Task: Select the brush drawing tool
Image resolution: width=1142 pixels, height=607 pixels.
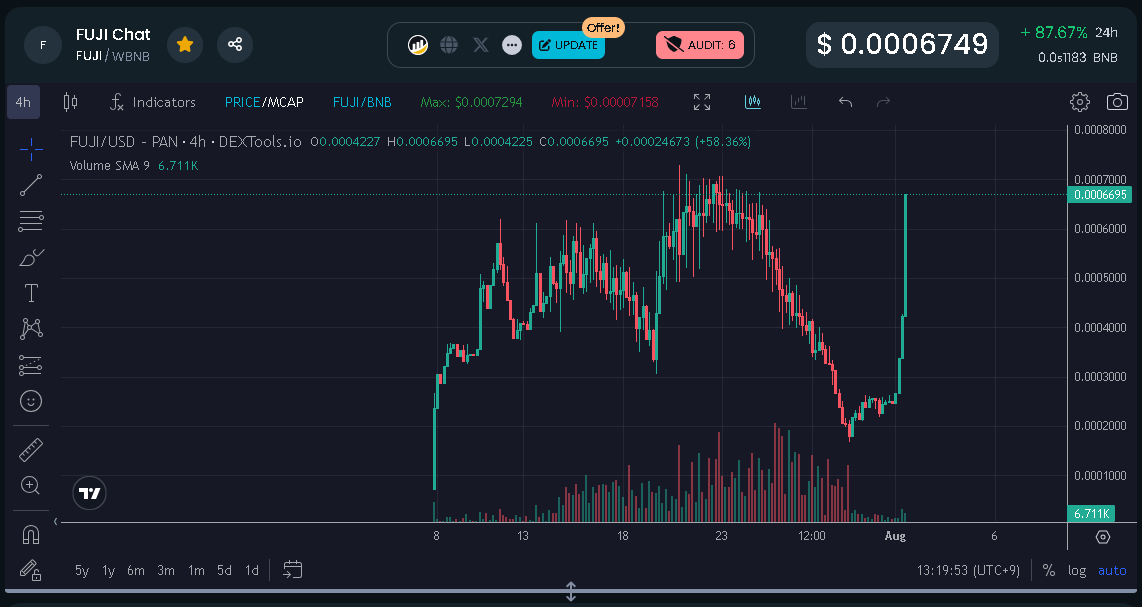Action: pyautogui.click(x=31, y=257)
